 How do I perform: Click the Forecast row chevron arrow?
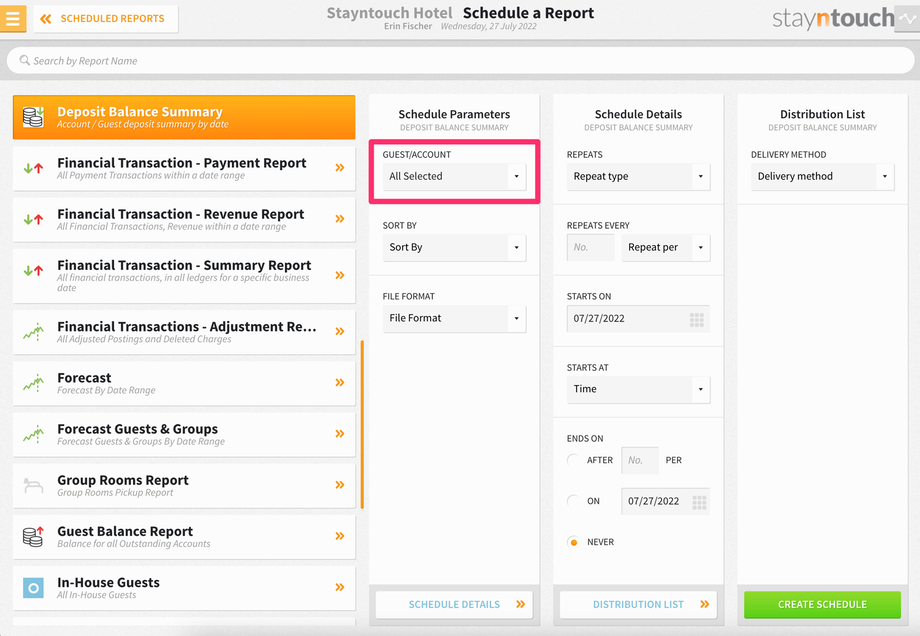[x=340, y=383]
